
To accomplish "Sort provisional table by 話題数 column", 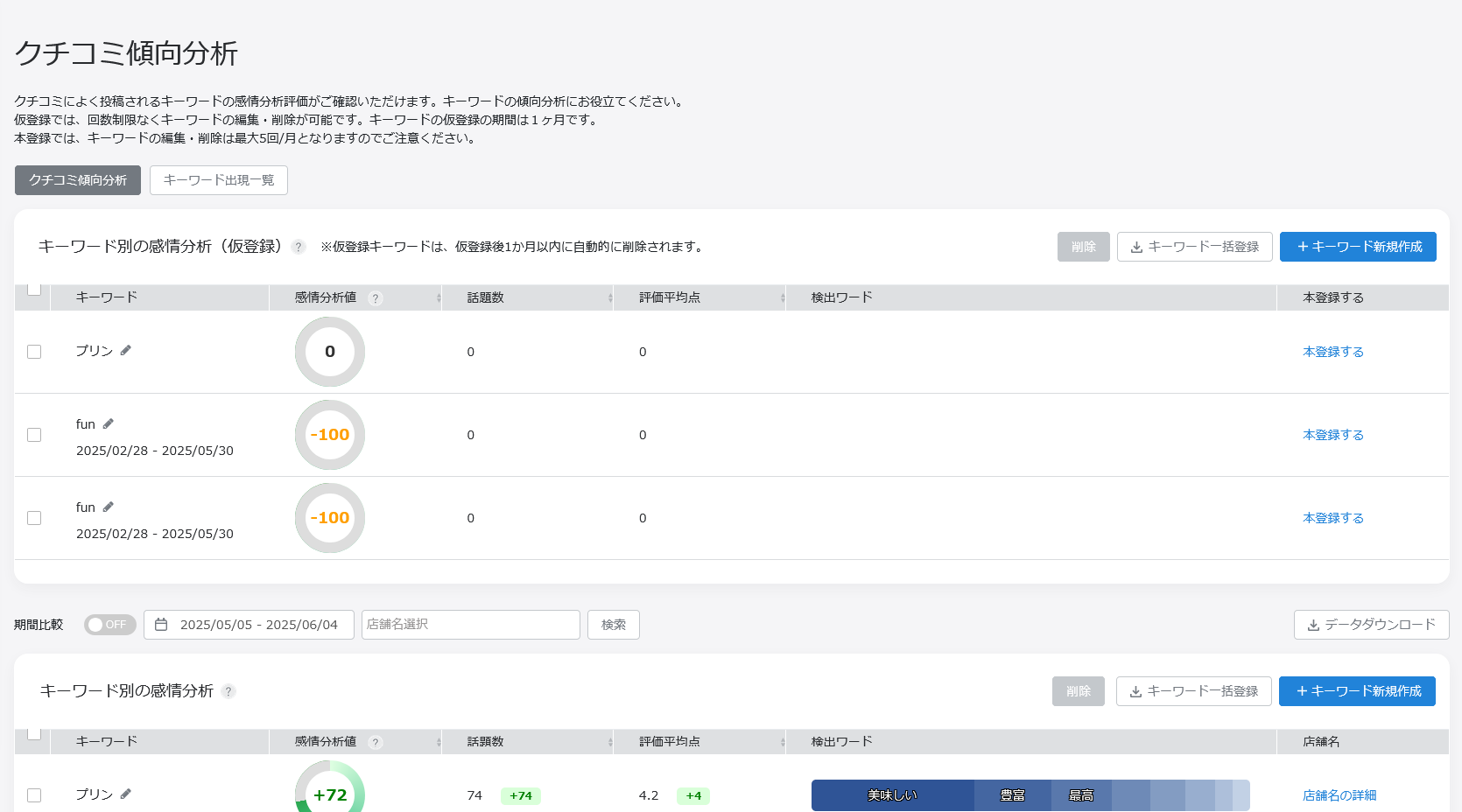I will 609,298.
